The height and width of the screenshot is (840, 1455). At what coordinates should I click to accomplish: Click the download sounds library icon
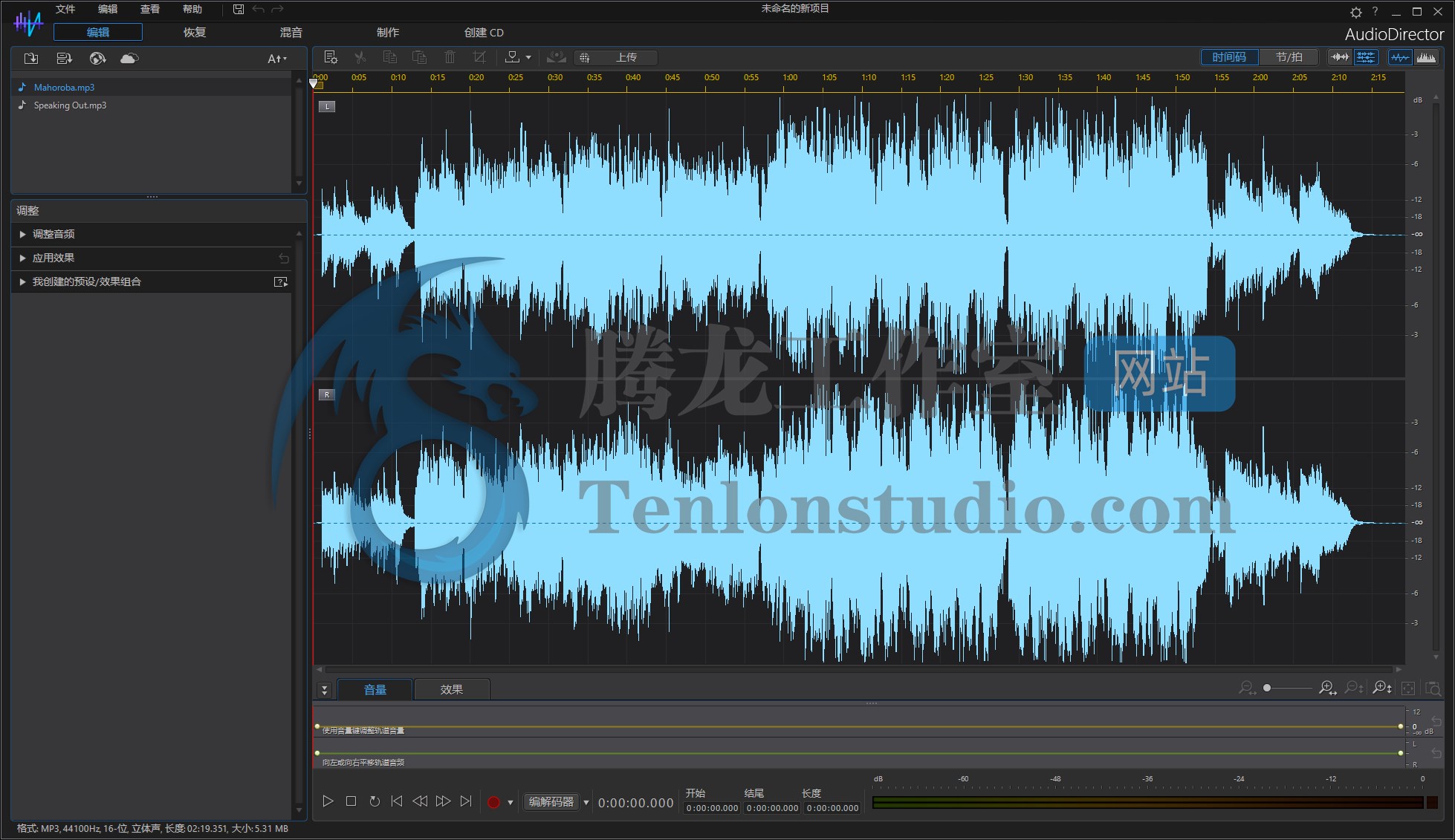point(64,58)
